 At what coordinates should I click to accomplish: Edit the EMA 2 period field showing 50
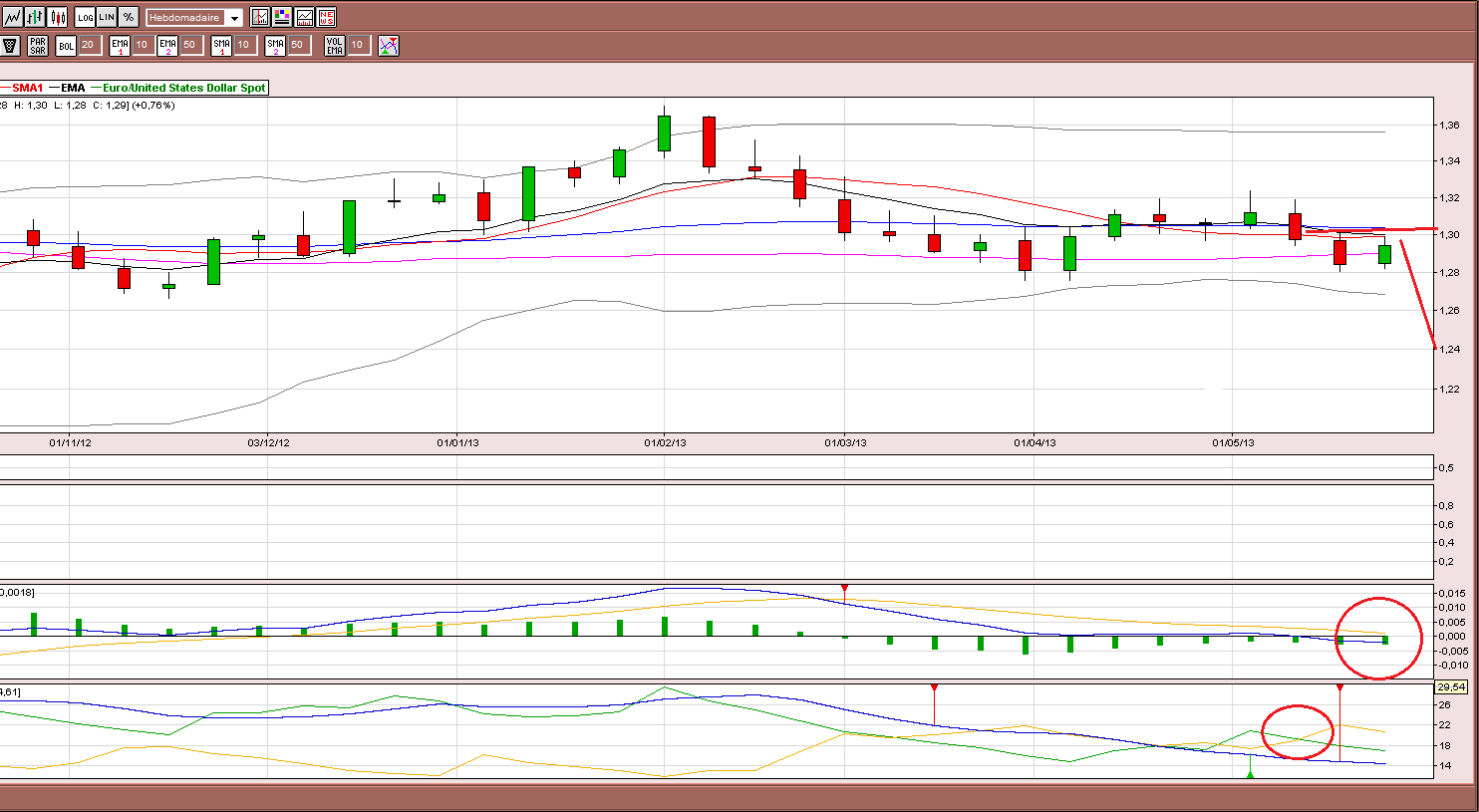(190, 45)
